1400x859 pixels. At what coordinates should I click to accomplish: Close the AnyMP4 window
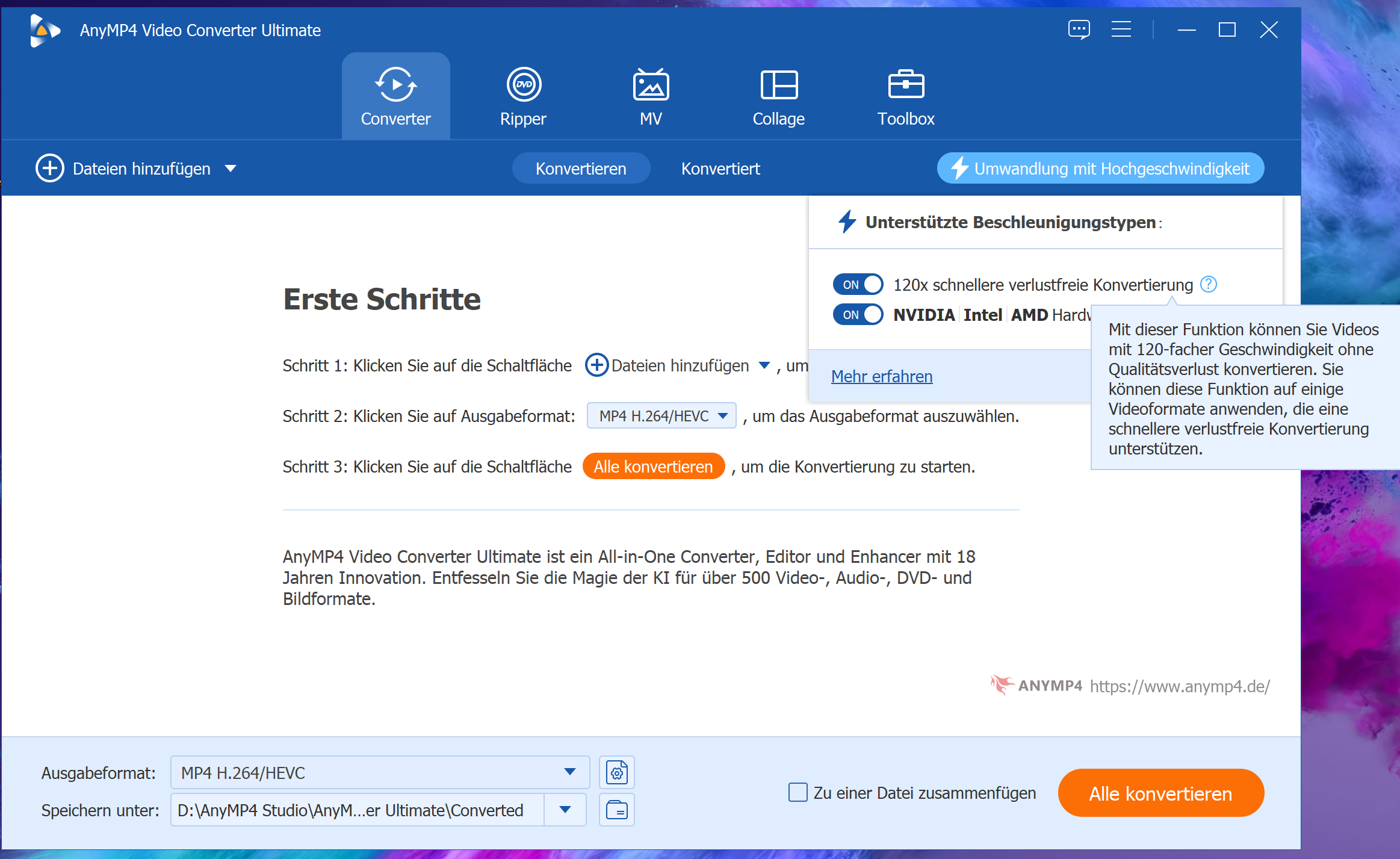[x=1269, y=29]
